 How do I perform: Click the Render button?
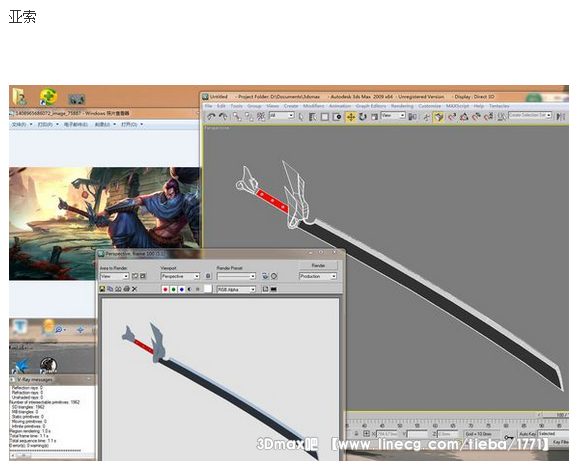pyautogui.click(x=318, y=265)
